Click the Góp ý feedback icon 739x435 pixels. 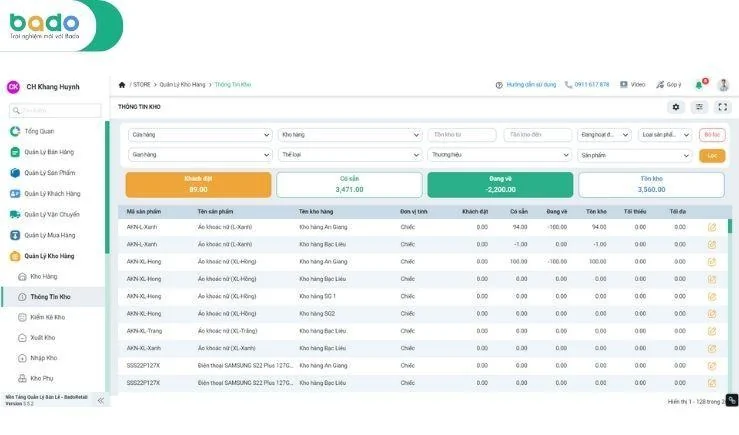(x=660, y=85)
